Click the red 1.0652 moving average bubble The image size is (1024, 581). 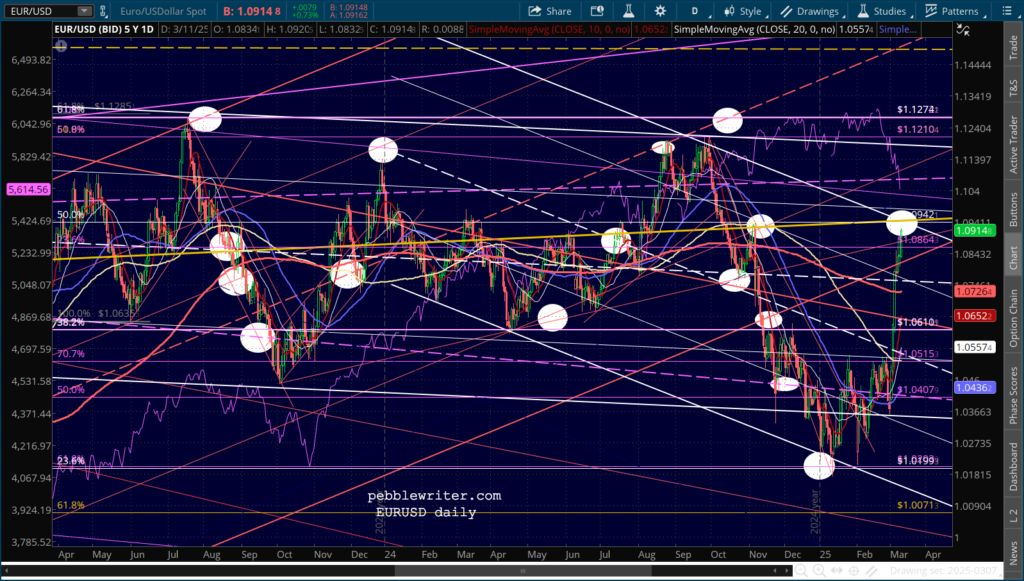(x=974, y=316)
